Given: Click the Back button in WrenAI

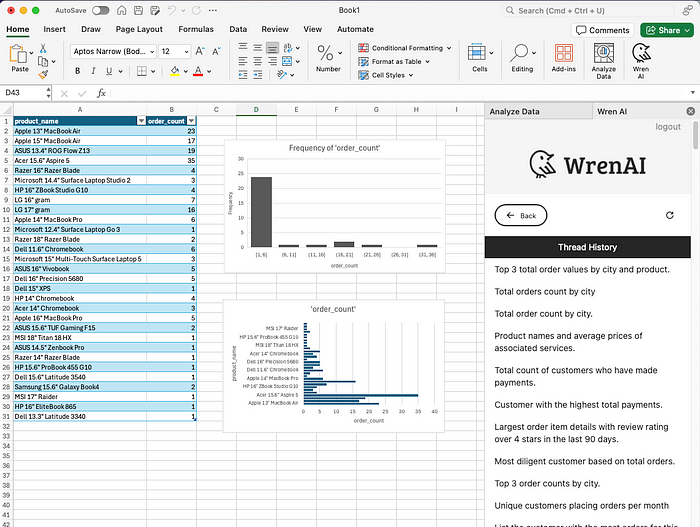Looking at the screenshot, I should (x=521, y=187).
